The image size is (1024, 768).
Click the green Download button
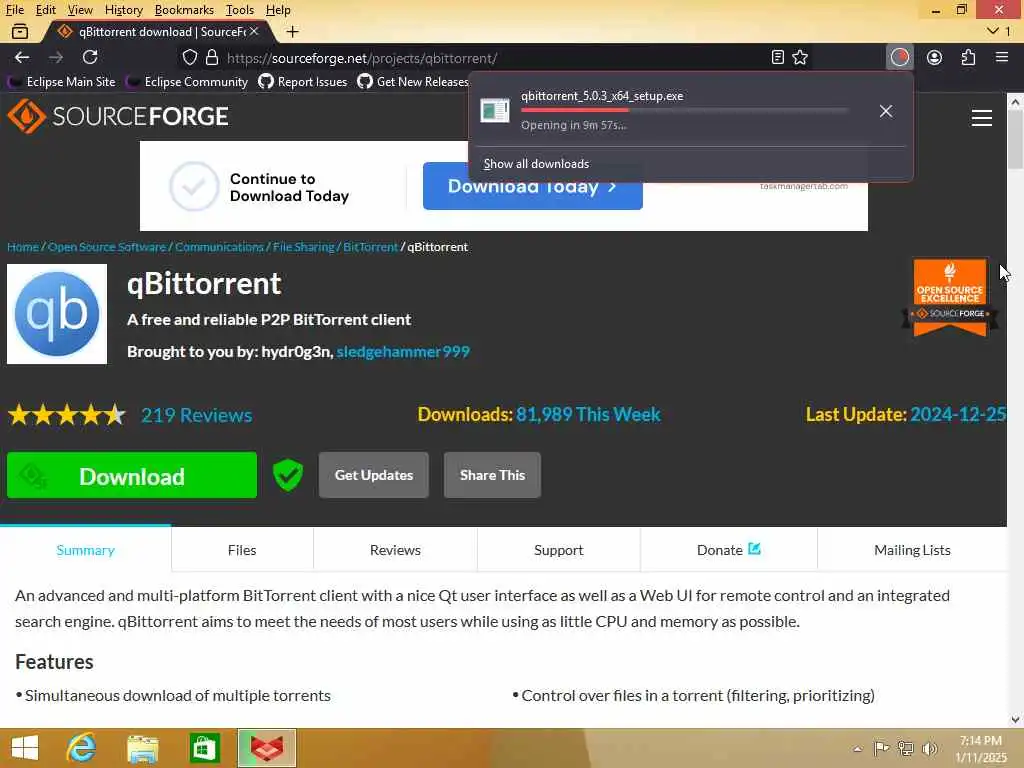point(132,475)
